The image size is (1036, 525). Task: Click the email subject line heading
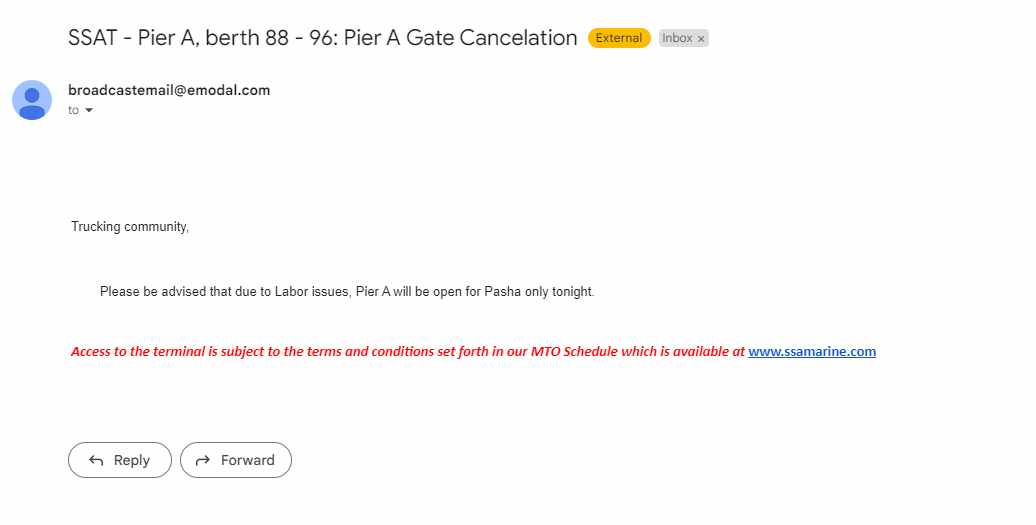322,38
